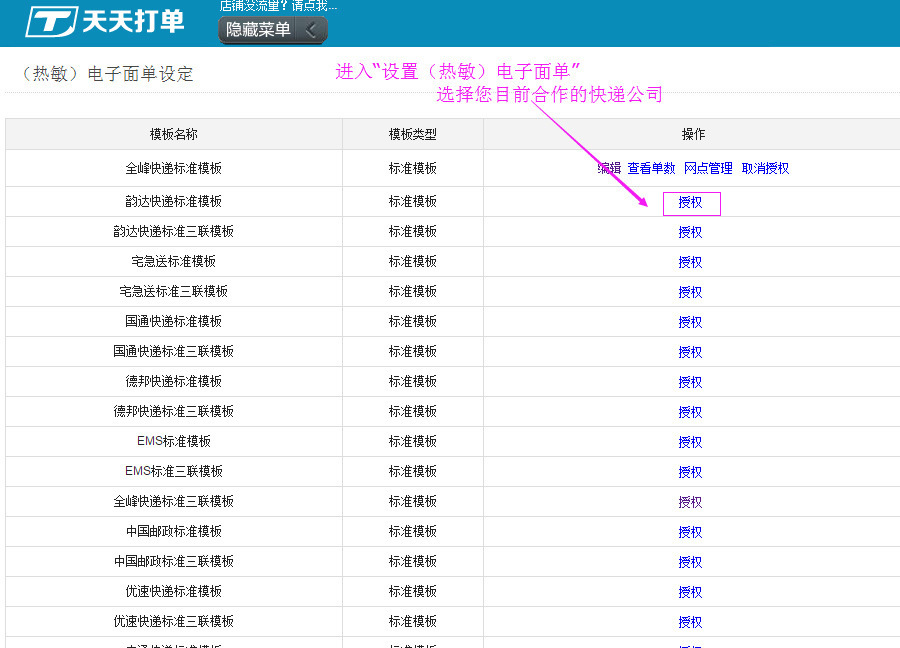Click 授权 for EMS标准模板
Screen dimensions: 900x648
coord(690,441)
